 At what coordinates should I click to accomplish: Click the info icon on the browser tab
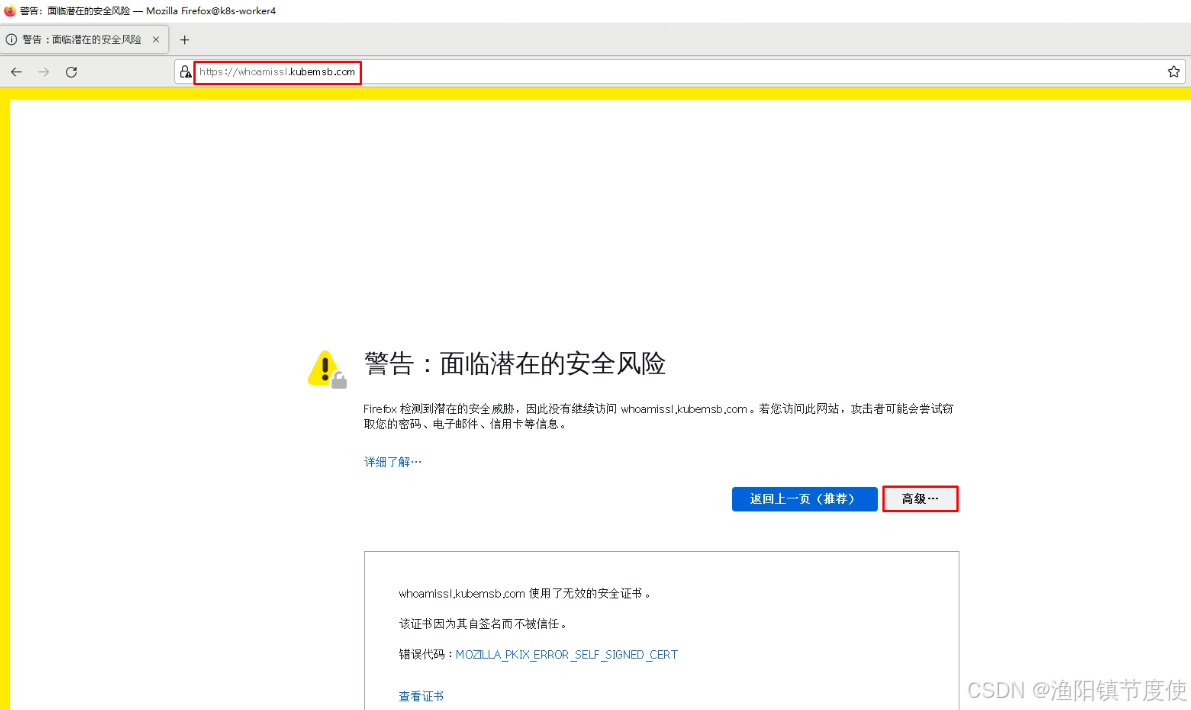[13, 39]
